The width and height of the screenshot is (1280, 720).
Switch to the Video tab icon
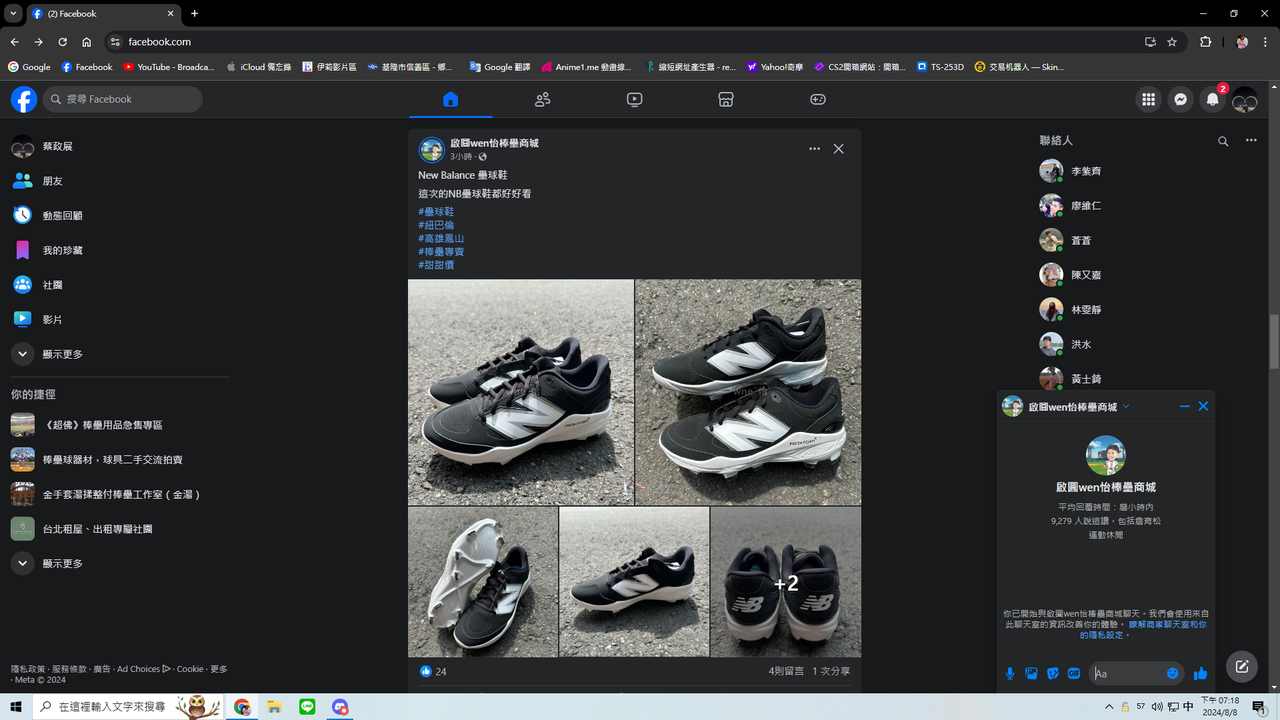[x=634, y=99]
